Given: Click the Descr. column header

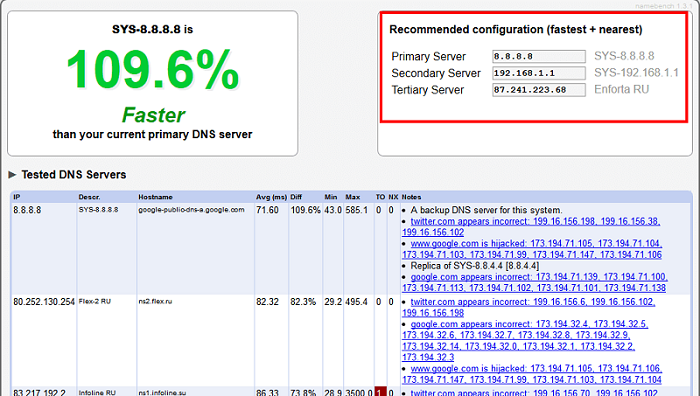Looking at the screenshot, I should pyautogui.click(x=89, y=197).
